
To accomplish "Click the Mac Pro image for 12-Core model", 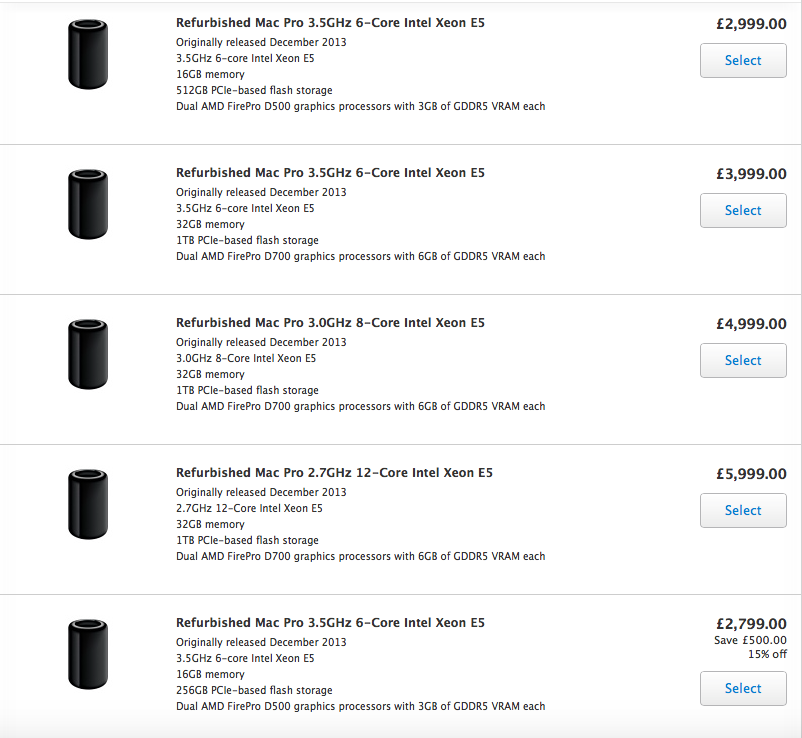I will (88, 504).
